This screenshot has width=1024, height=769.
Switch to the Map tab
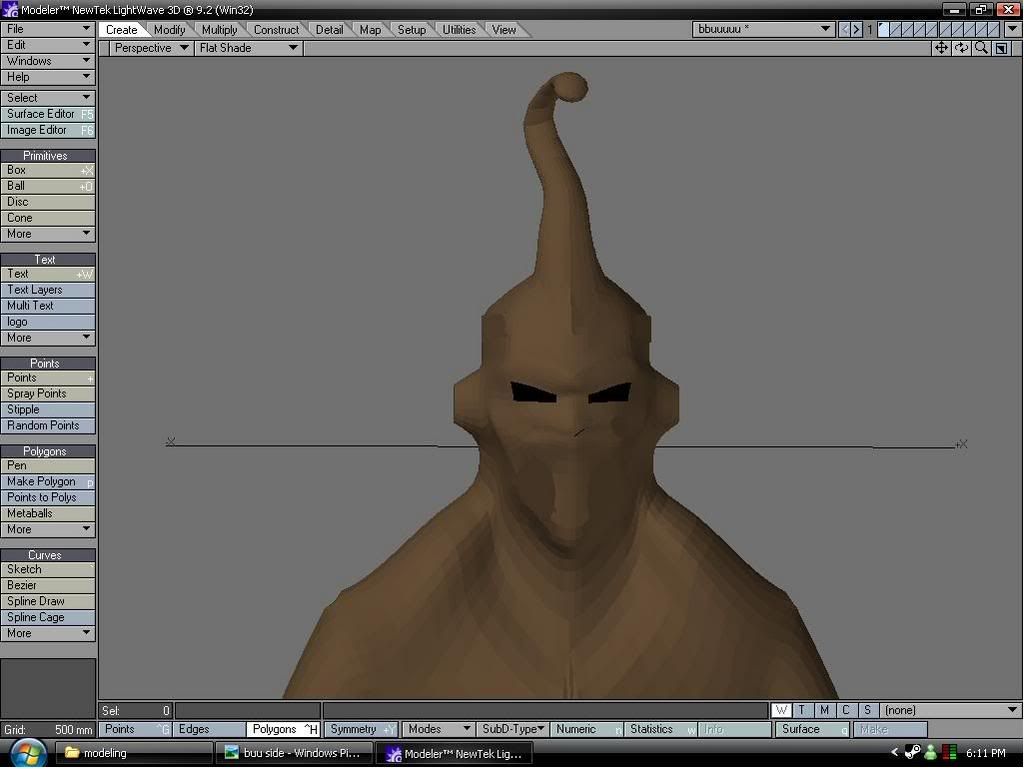click(x=370, y=30)
